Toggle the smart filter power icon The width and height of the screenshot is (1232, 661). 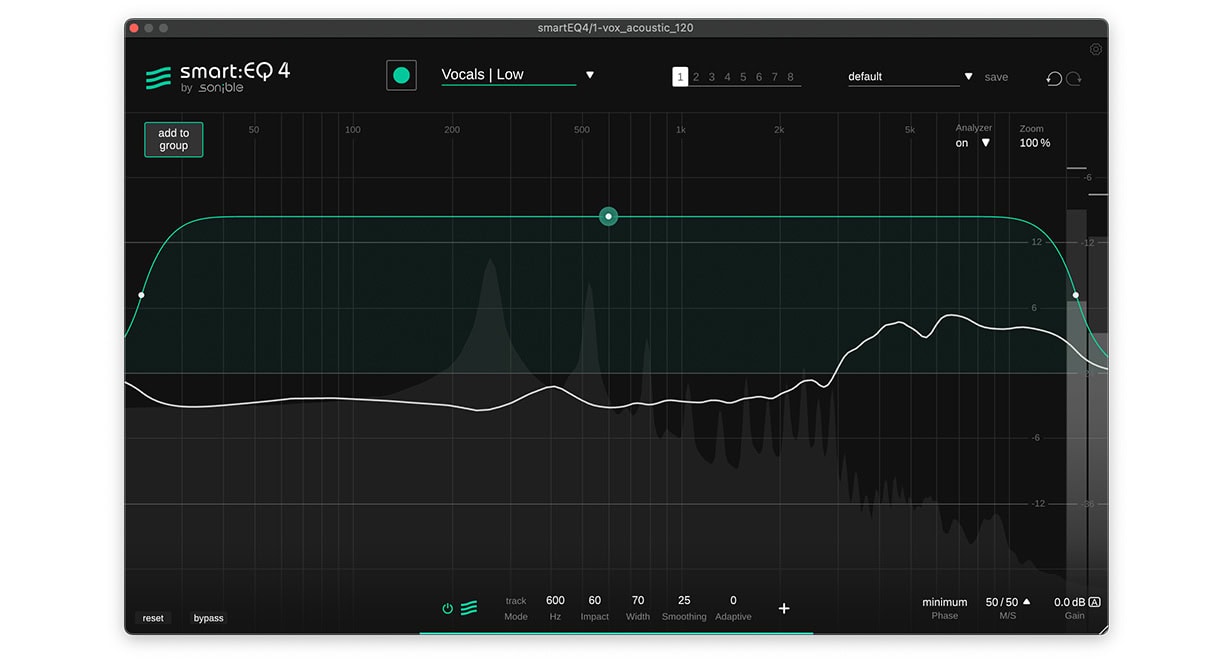click(x=448, y=608)
